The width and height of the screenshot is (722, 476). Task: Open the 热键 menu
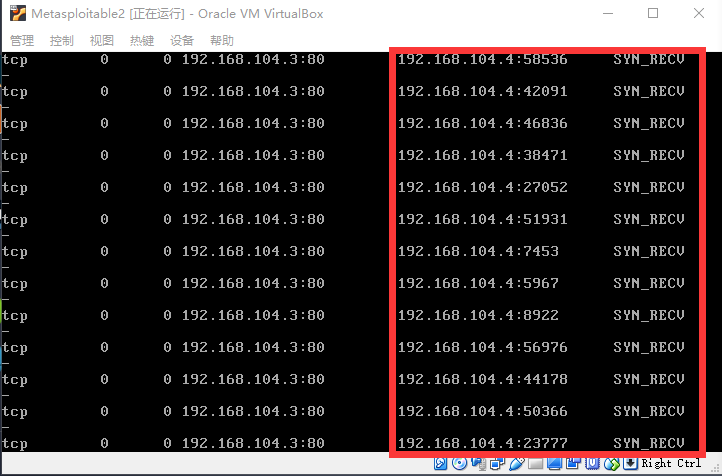pyautogui.click(x=142, y=41)
